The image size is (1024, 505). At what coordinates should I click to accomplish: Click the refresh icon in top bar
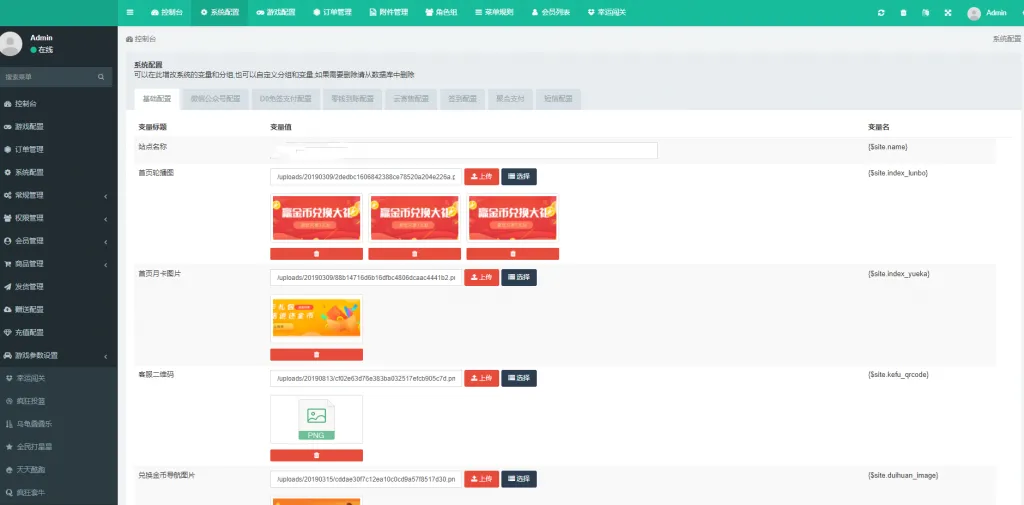(881, 12)
